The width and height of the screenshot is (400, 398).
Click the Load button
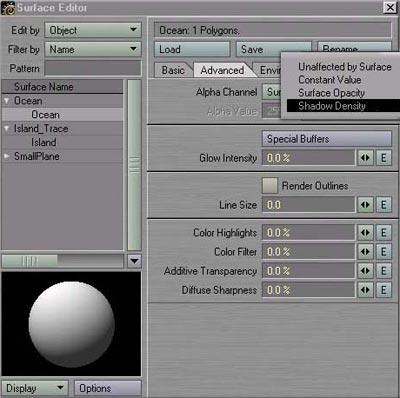pyautogui.click(x=192, y=50)
